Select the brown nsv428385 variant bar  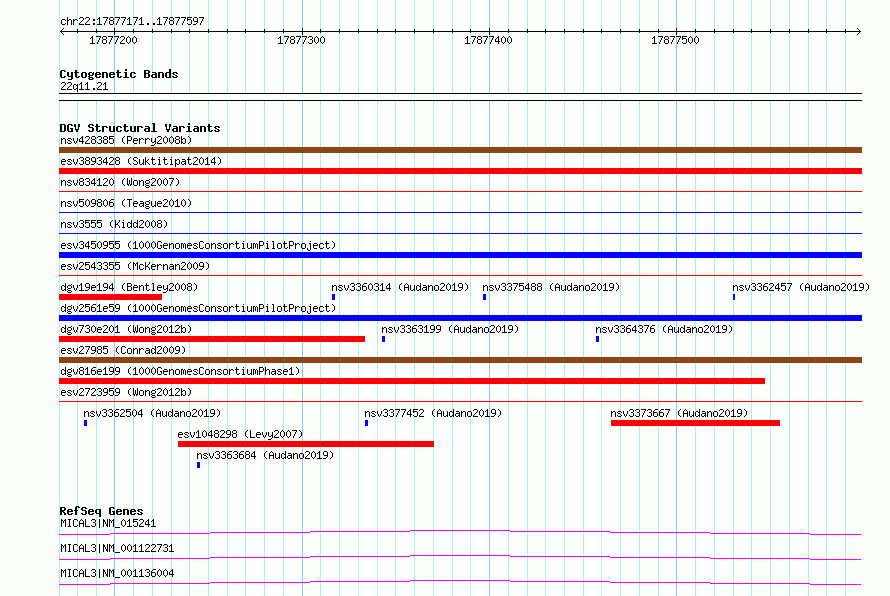tap(460, 150)
